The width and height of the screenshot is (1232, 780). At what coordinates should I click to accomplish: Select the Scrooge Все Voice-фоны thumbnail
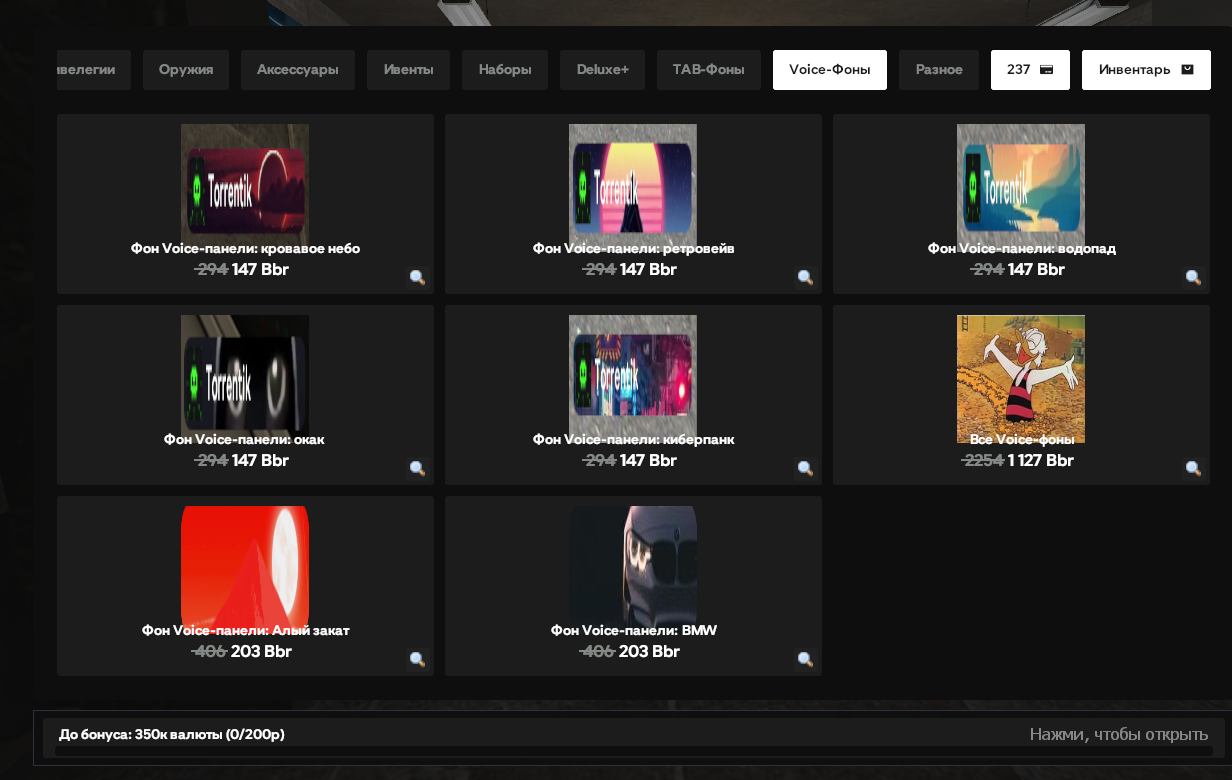[1021, 379]
